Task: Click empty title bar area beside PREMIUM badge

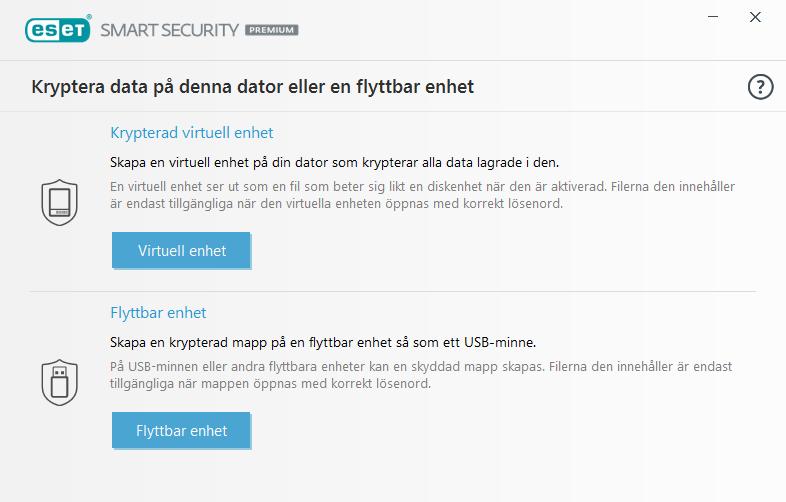Action: [480, 30]
